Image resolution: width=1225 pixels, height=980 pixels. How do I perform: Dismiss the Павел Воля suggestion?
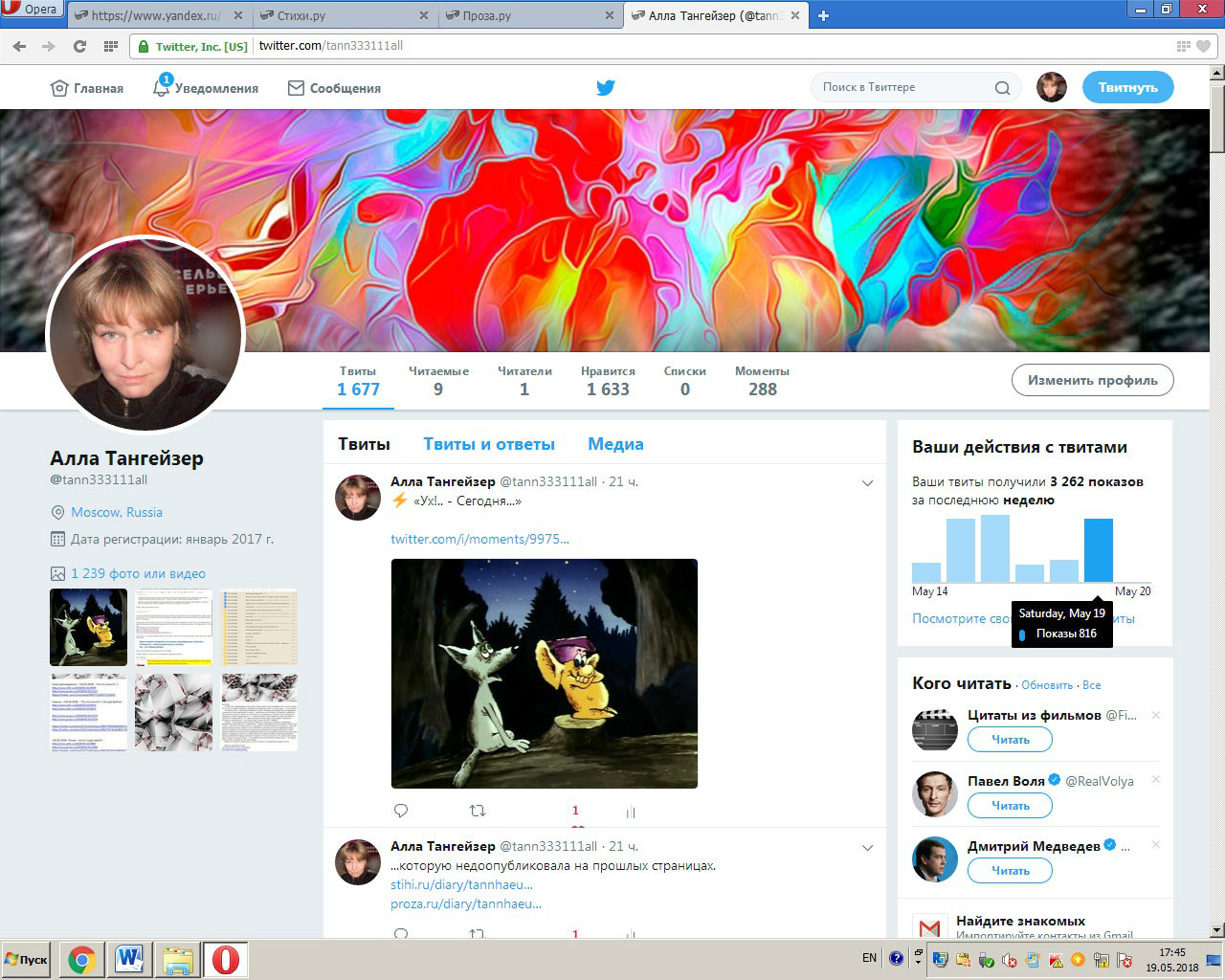tap(1155, 780)
